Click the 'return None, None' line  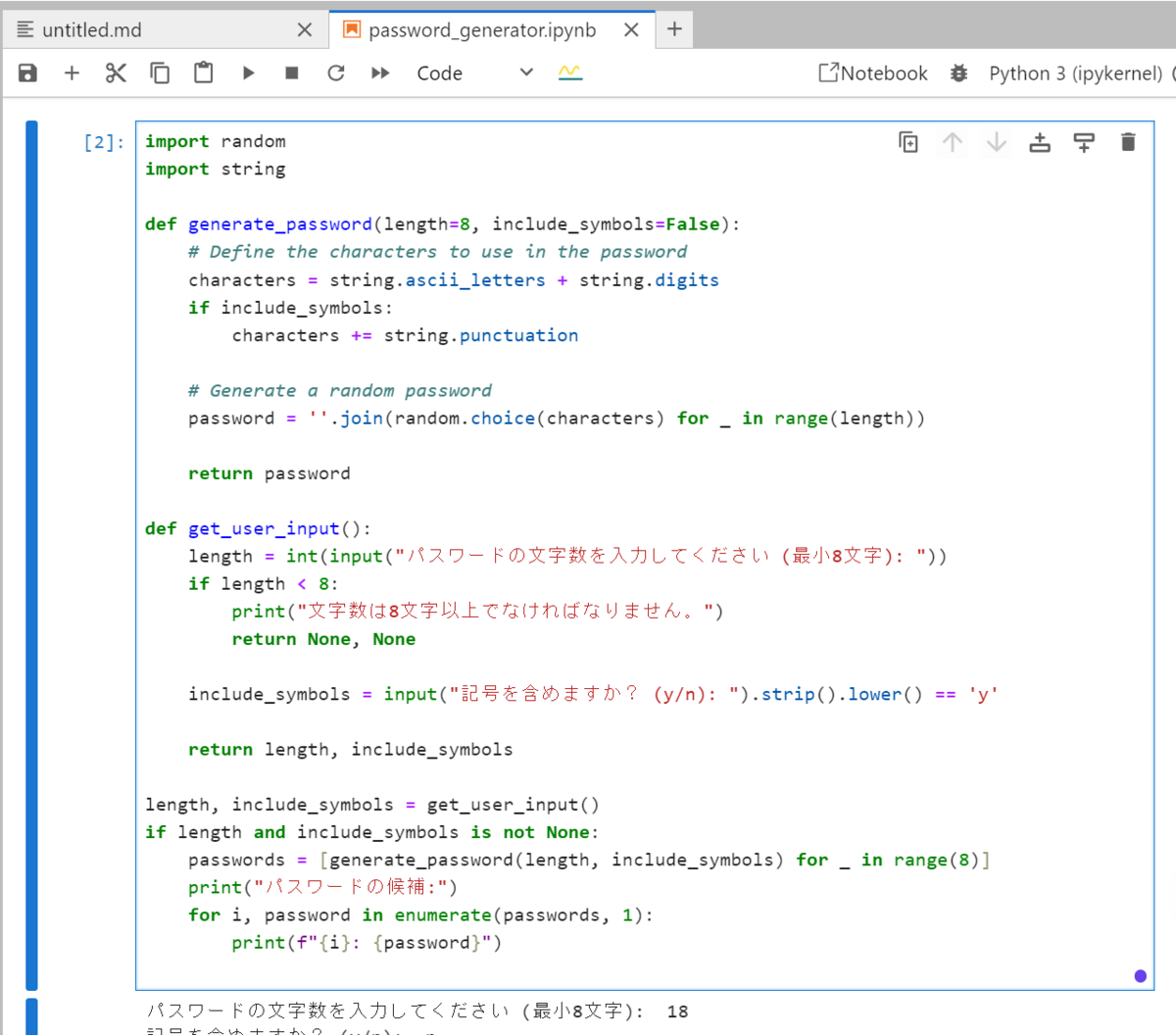[x=323, y=639]
